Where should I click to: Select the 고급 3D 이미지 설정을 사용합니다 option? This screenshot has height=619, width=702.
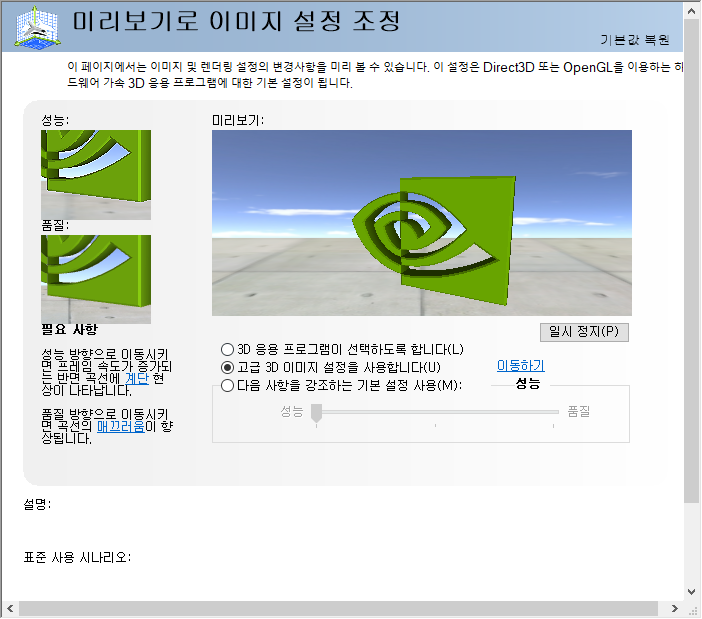pos(331,367)
